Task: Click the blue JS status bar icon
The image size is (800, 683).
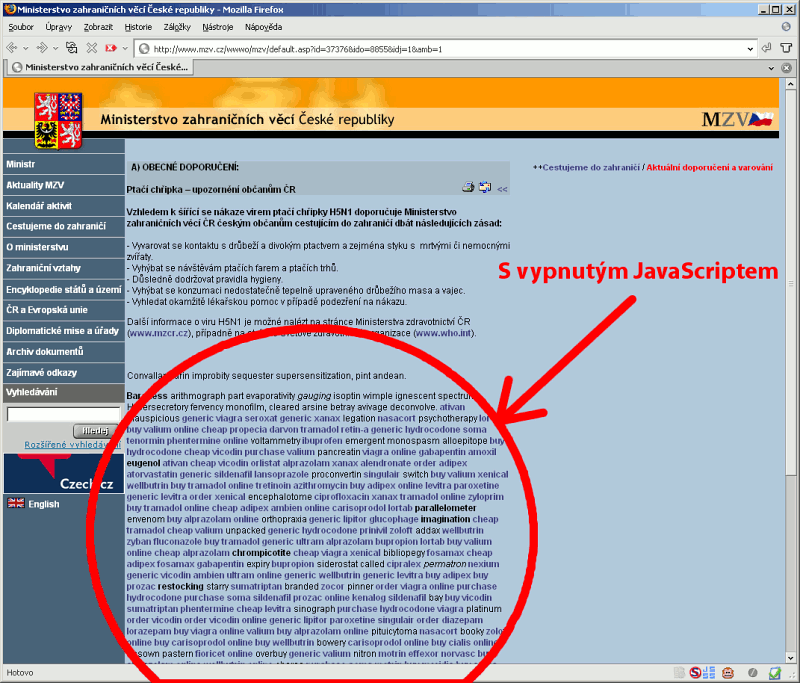Action: (709, 673)
